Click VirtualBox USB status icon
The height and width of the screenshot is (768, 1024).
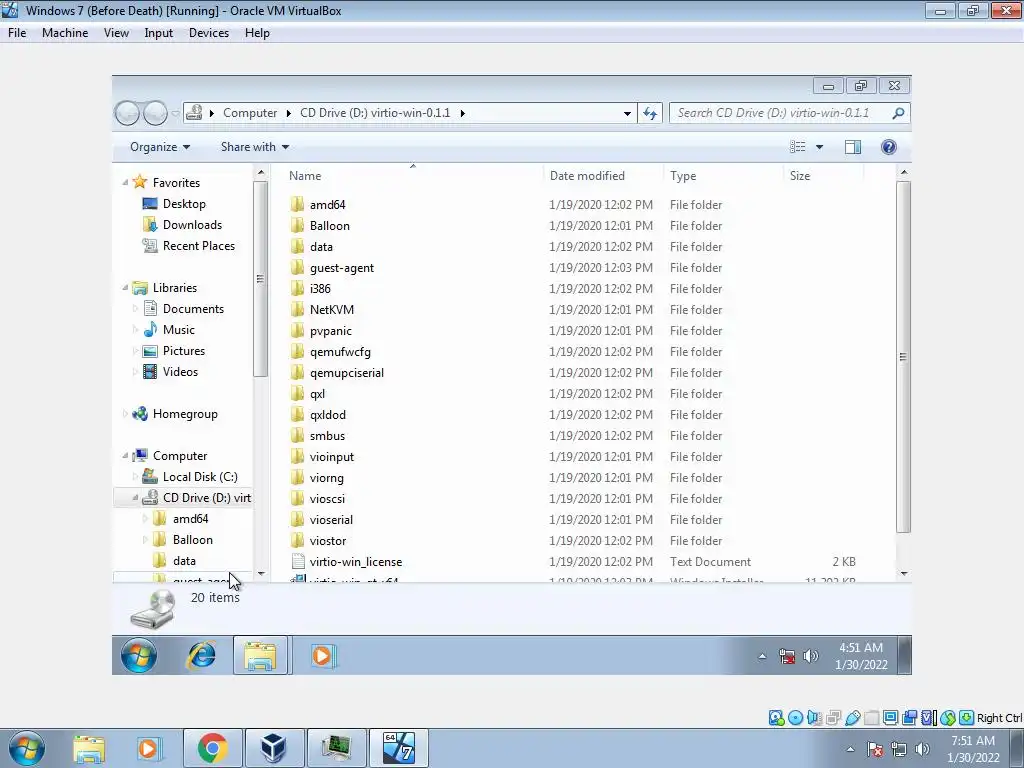click(x=852, y=718)
